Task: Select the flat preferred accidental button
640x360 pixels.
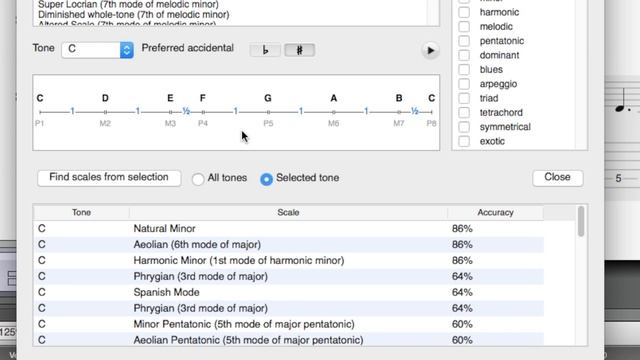Action: pyautogui.click(x=265, y=50)
